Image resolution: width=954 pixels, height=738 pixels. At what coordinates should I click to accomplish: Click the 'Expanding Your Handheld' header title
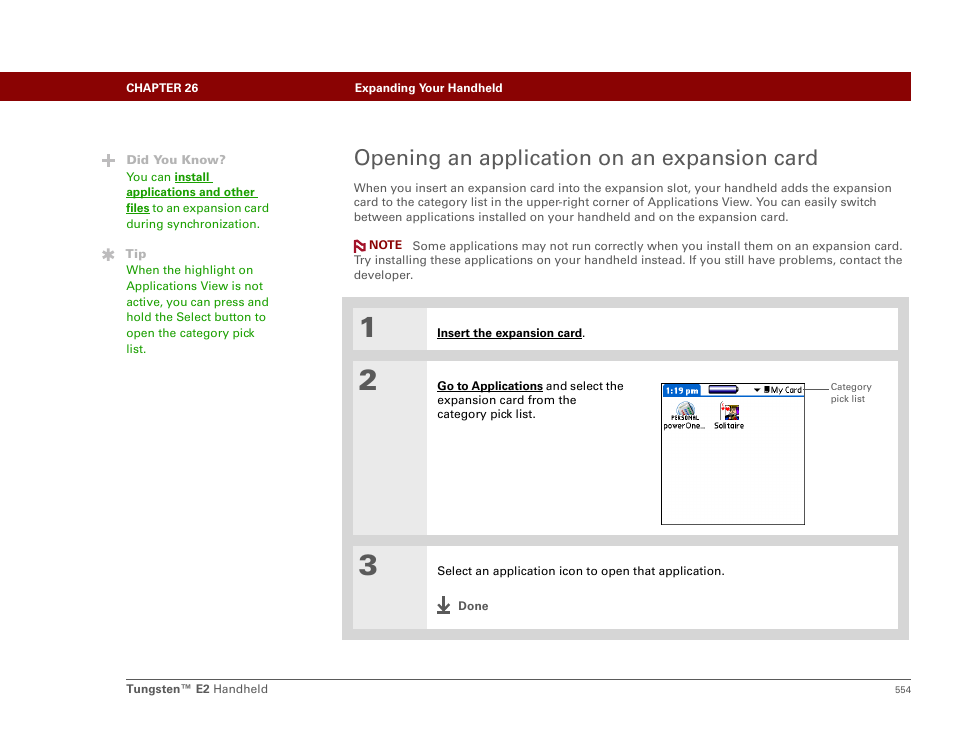coord(428,88)
